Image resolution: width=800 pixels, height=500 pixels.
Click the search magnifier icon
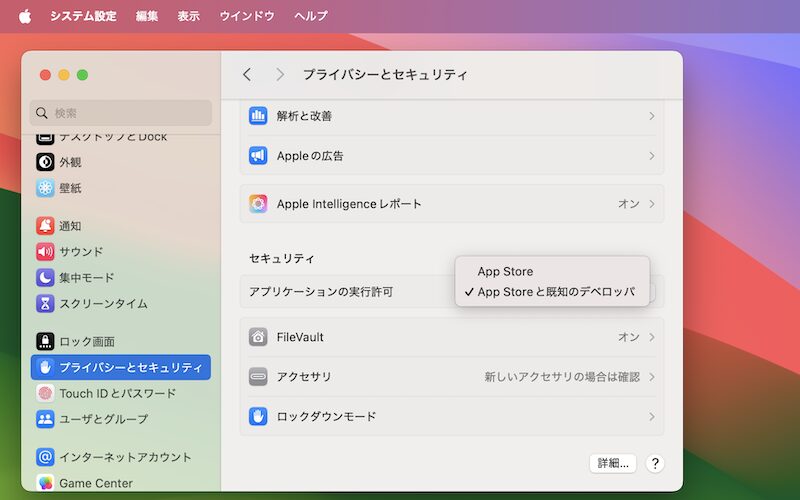[42, 113]
